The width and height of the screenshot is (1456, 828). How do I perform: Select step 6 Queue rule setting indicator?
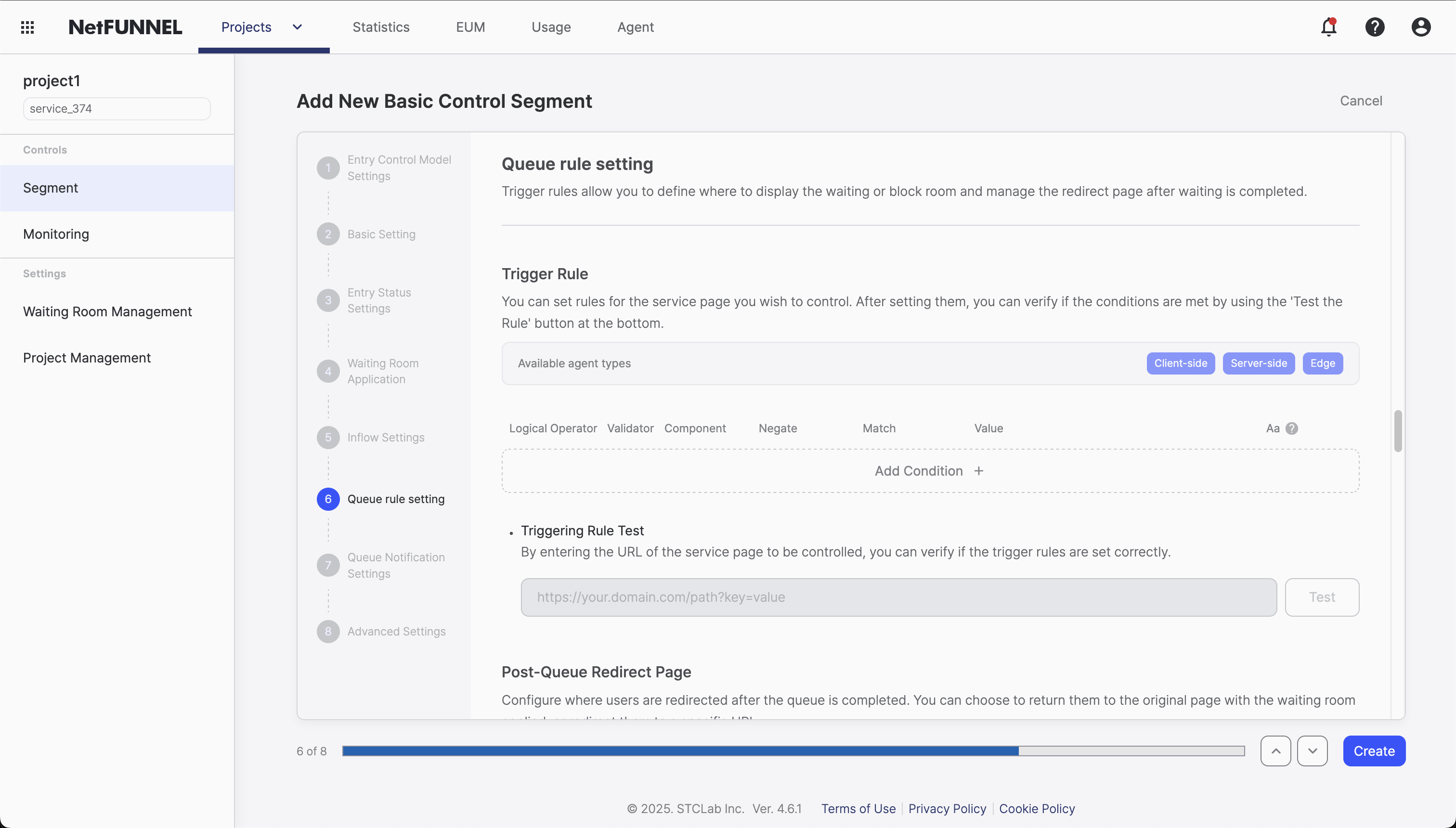click(328, 498)
